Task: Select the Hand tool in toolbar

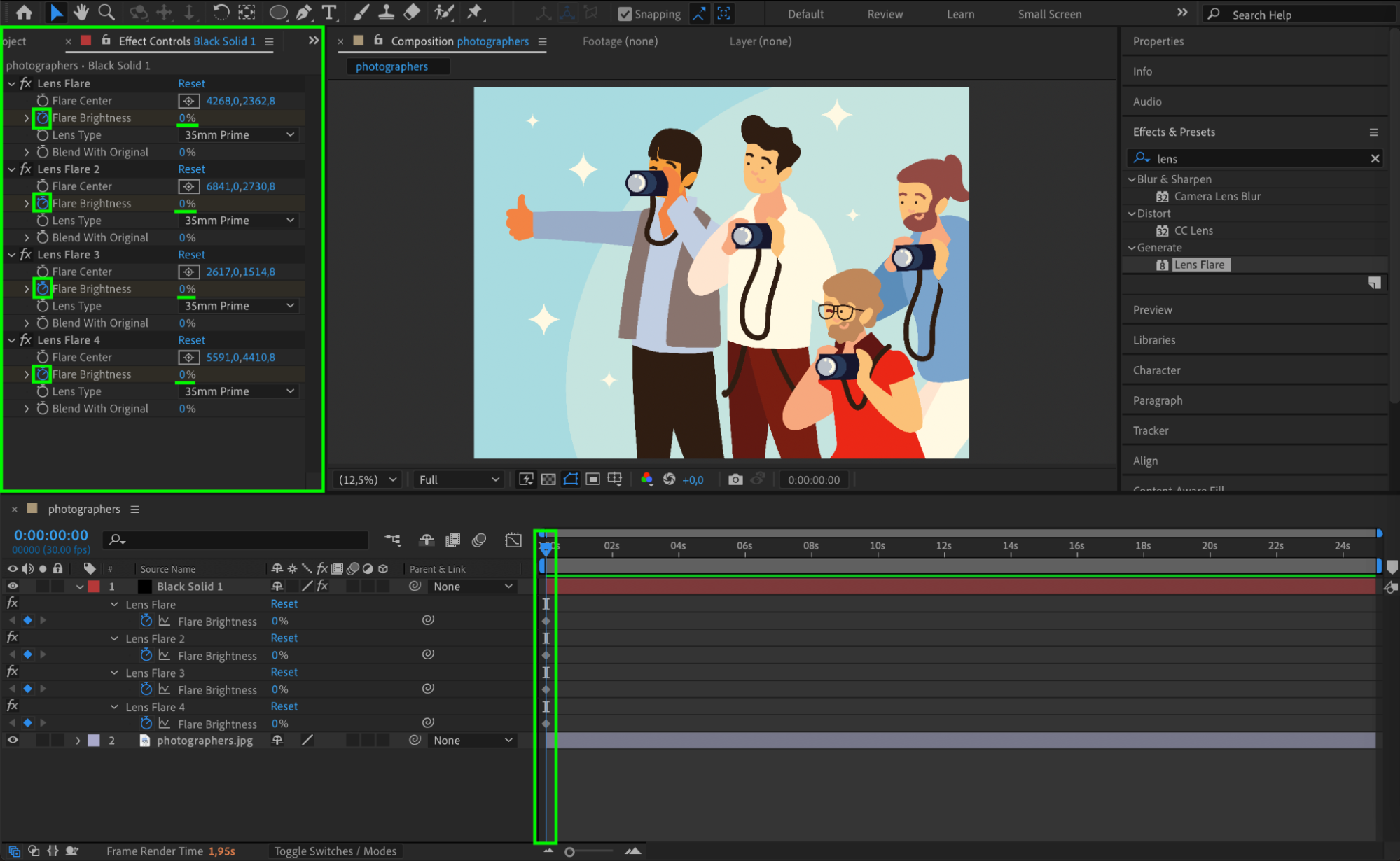Action: point(81,12)
